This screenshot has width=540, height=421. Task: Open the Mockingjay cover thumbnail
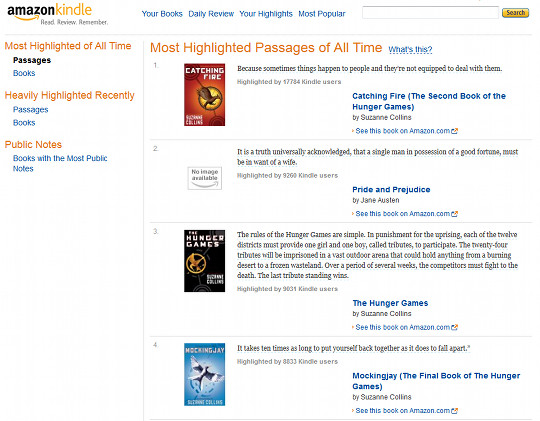tap(204, 374)
